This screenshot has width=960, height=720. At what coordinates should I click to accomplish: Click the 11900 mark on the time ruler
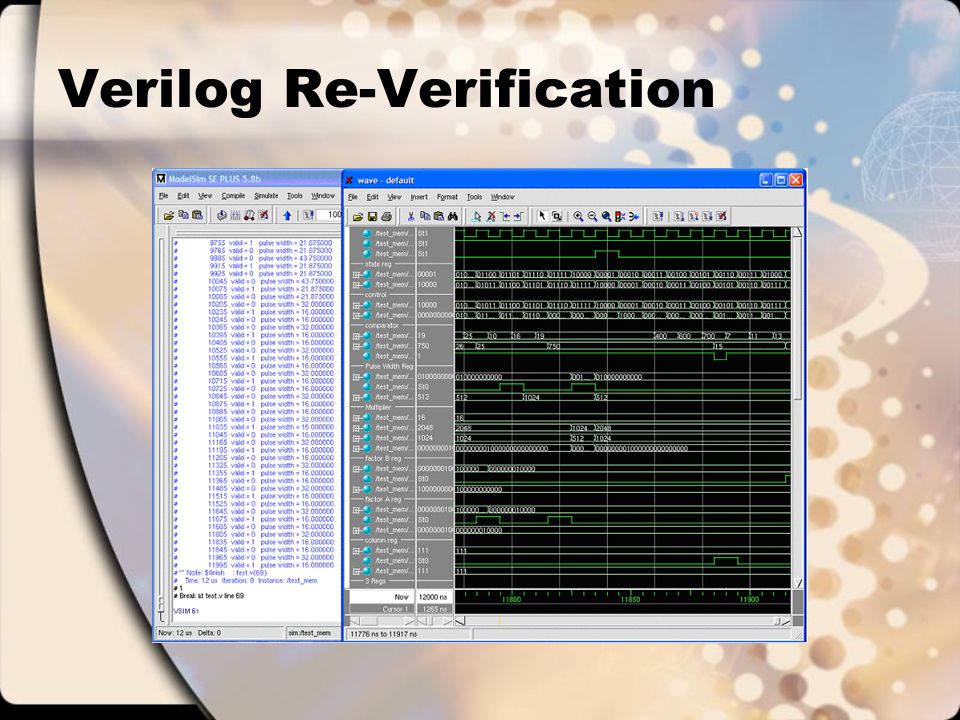[749, 599]
